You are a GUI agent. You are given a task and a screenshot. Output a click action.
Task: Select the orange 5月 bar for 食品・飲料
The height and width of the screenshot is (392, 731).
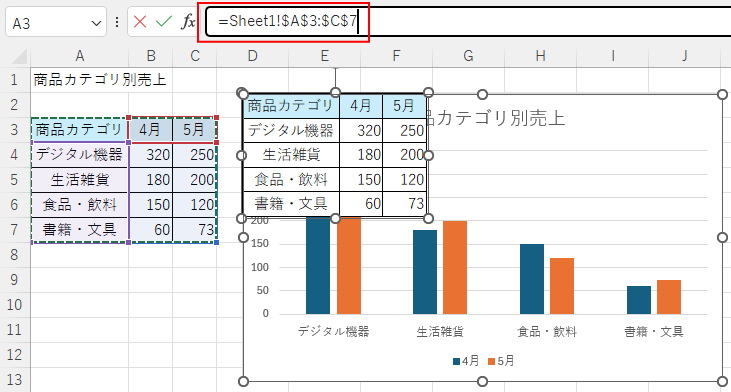562,286
